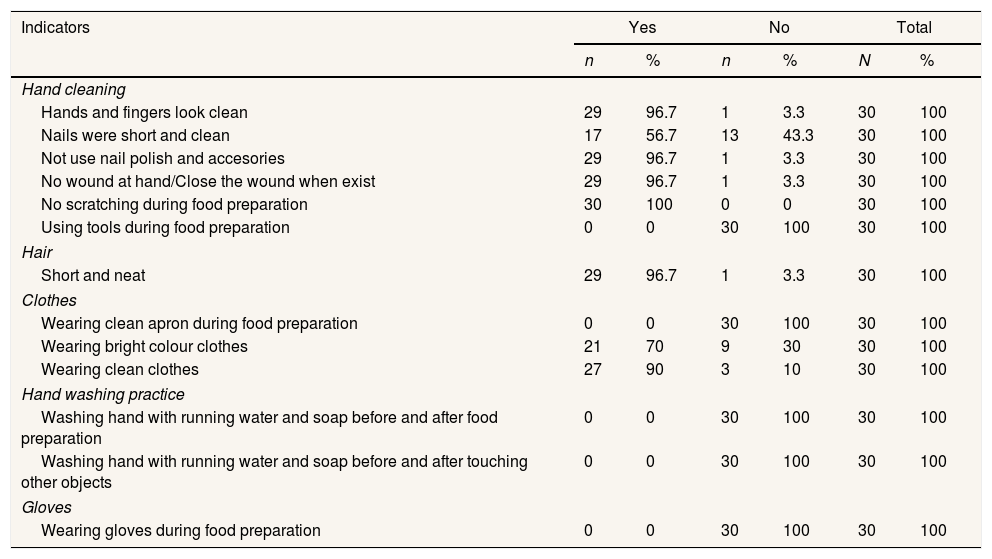992x559 pixels.
Task: Click the No column group header
Action: click(779, 28)
